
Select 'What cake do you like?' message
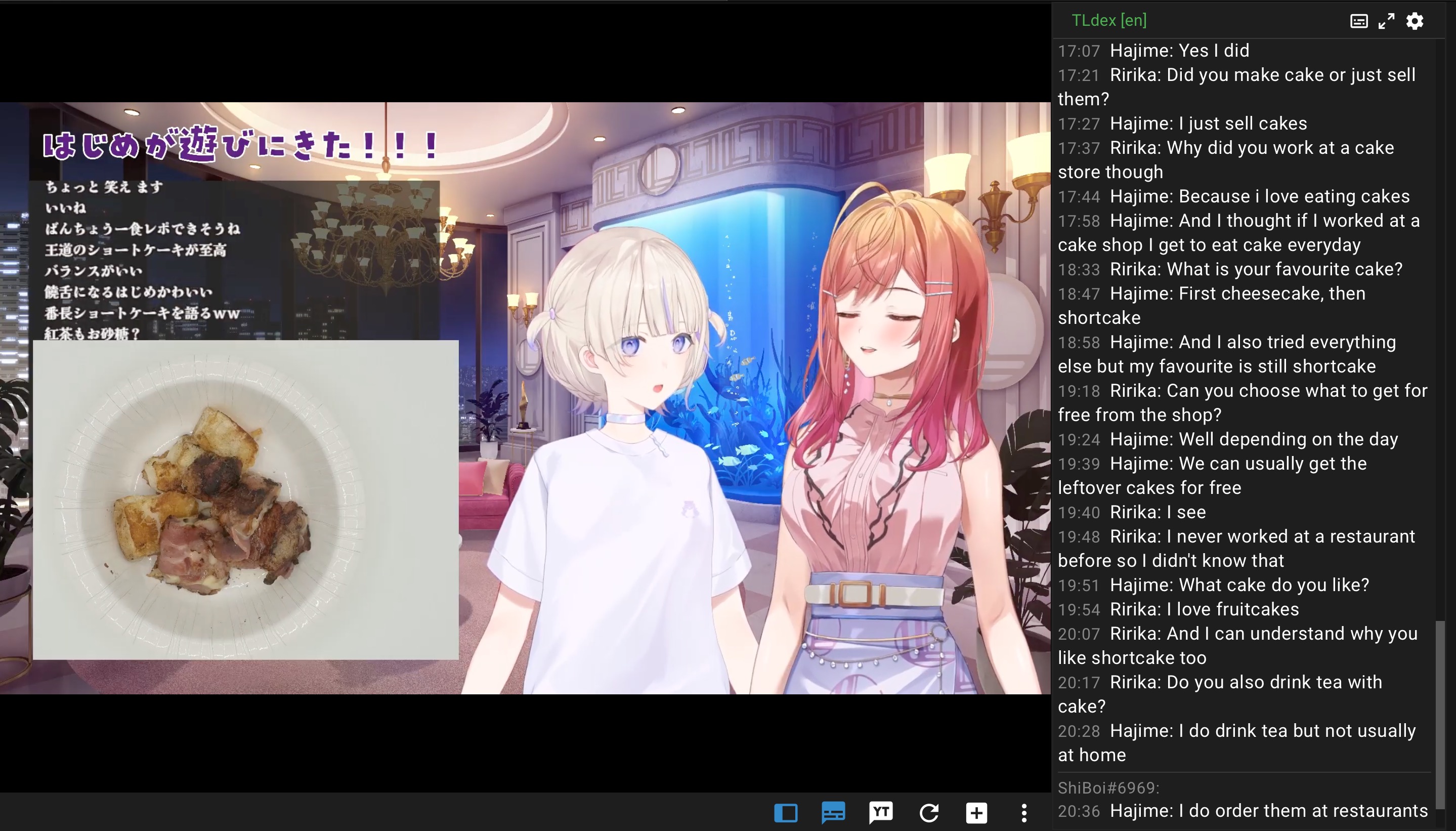(1239, 585)
